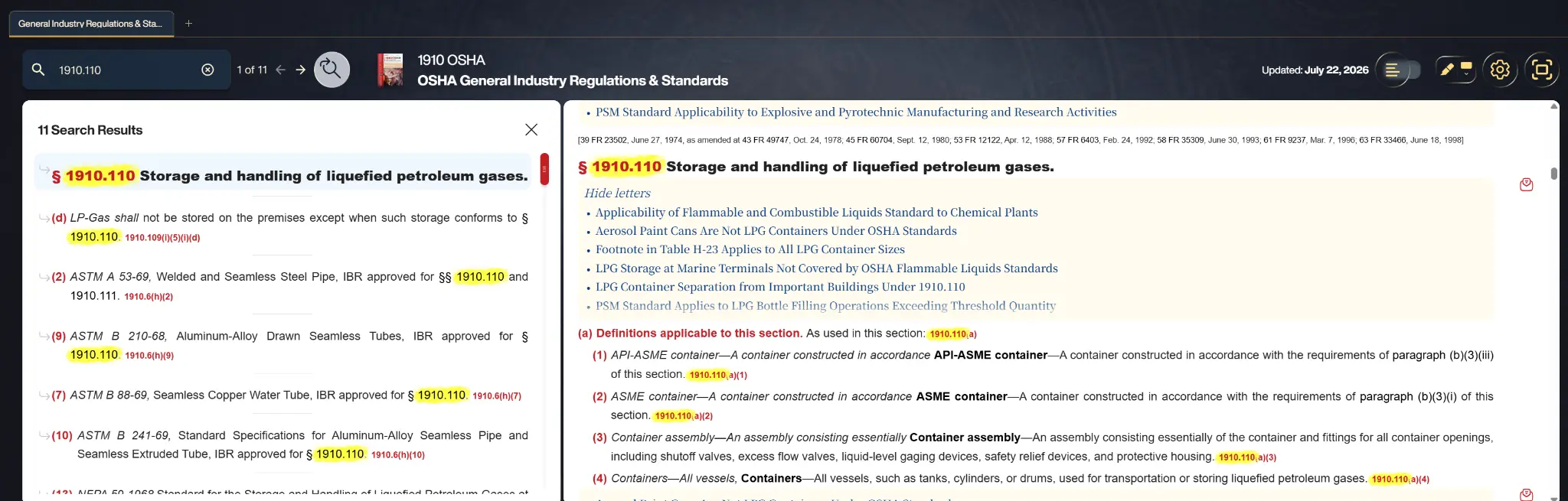Click the round search-history refresh button
This screenshot has width=1568, height=501.
[x=332, y=70]
